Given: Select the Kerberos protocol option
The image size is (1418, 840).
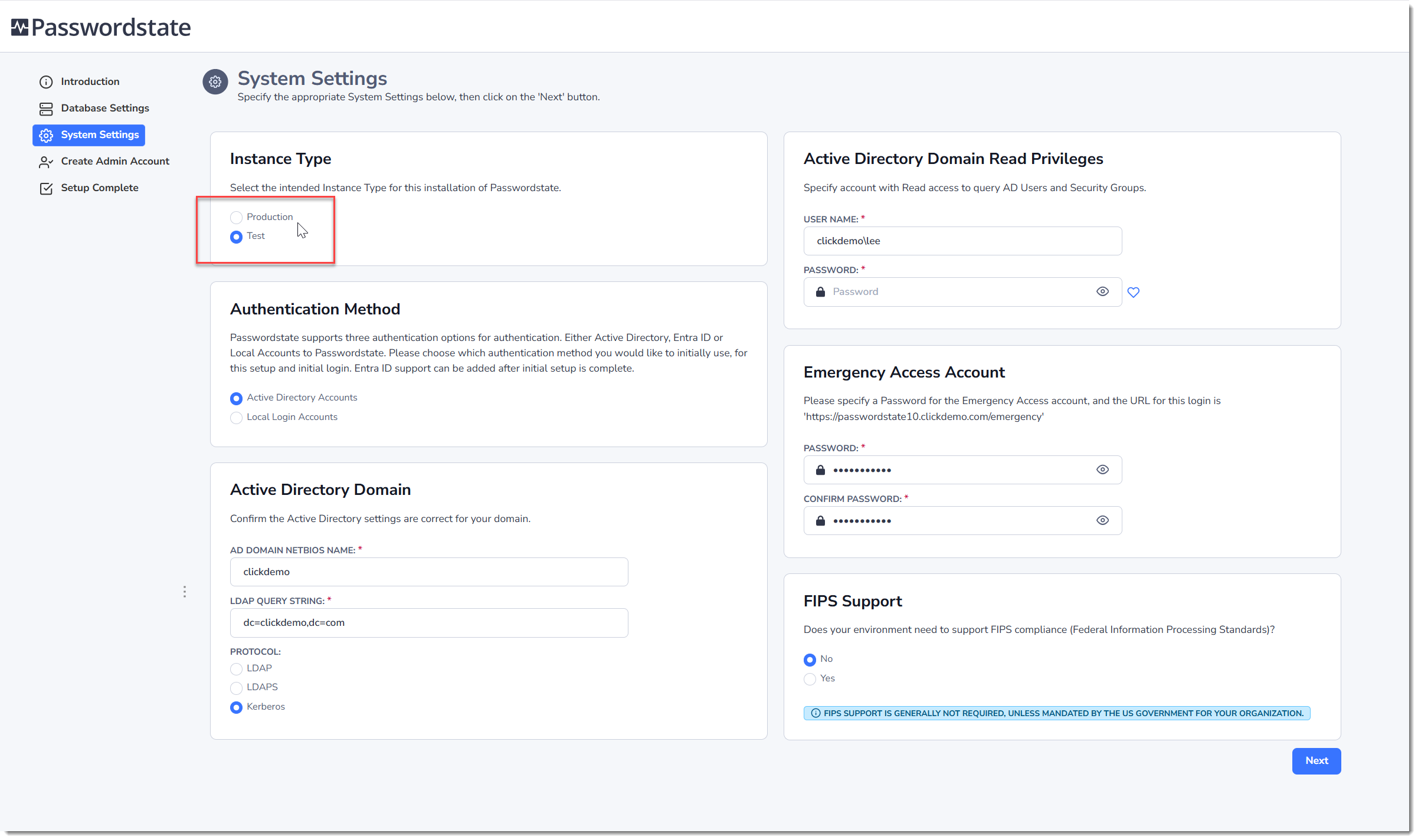Looking at the screenshot, I should click(236, 707).
